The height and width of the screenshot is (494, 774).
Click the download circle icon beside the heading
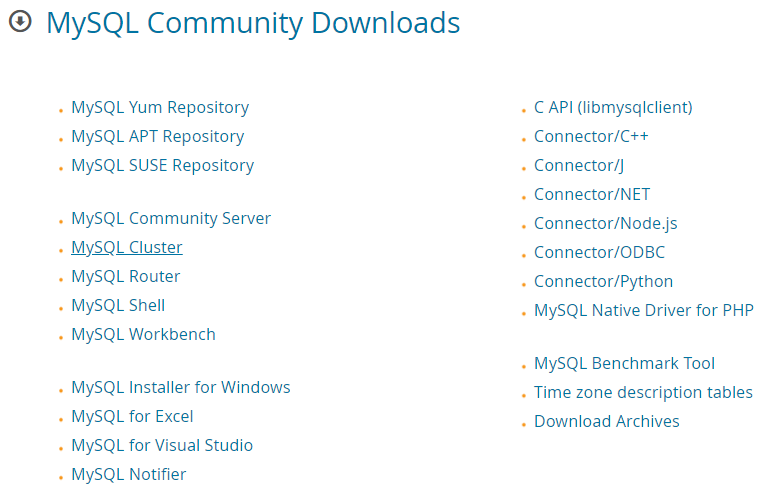pos(20,21)
